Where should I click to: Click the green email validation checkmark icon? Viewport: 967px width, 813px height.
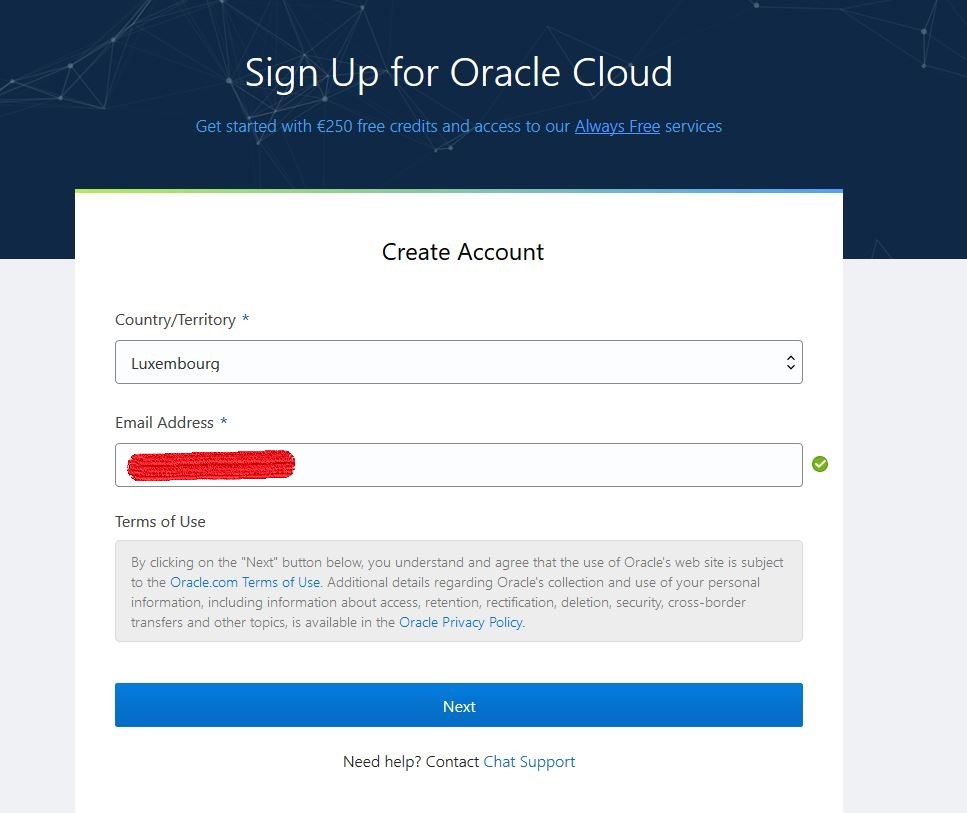tap(820, 463)
